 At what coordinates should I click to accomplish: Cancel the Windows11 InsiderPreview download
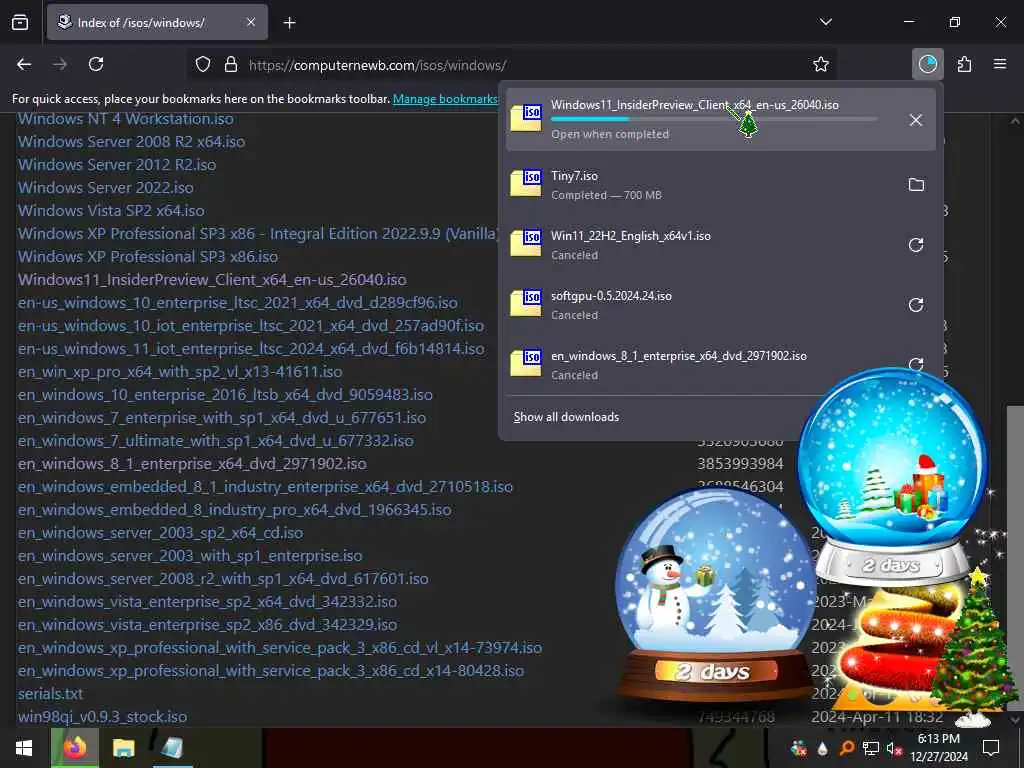916,120
